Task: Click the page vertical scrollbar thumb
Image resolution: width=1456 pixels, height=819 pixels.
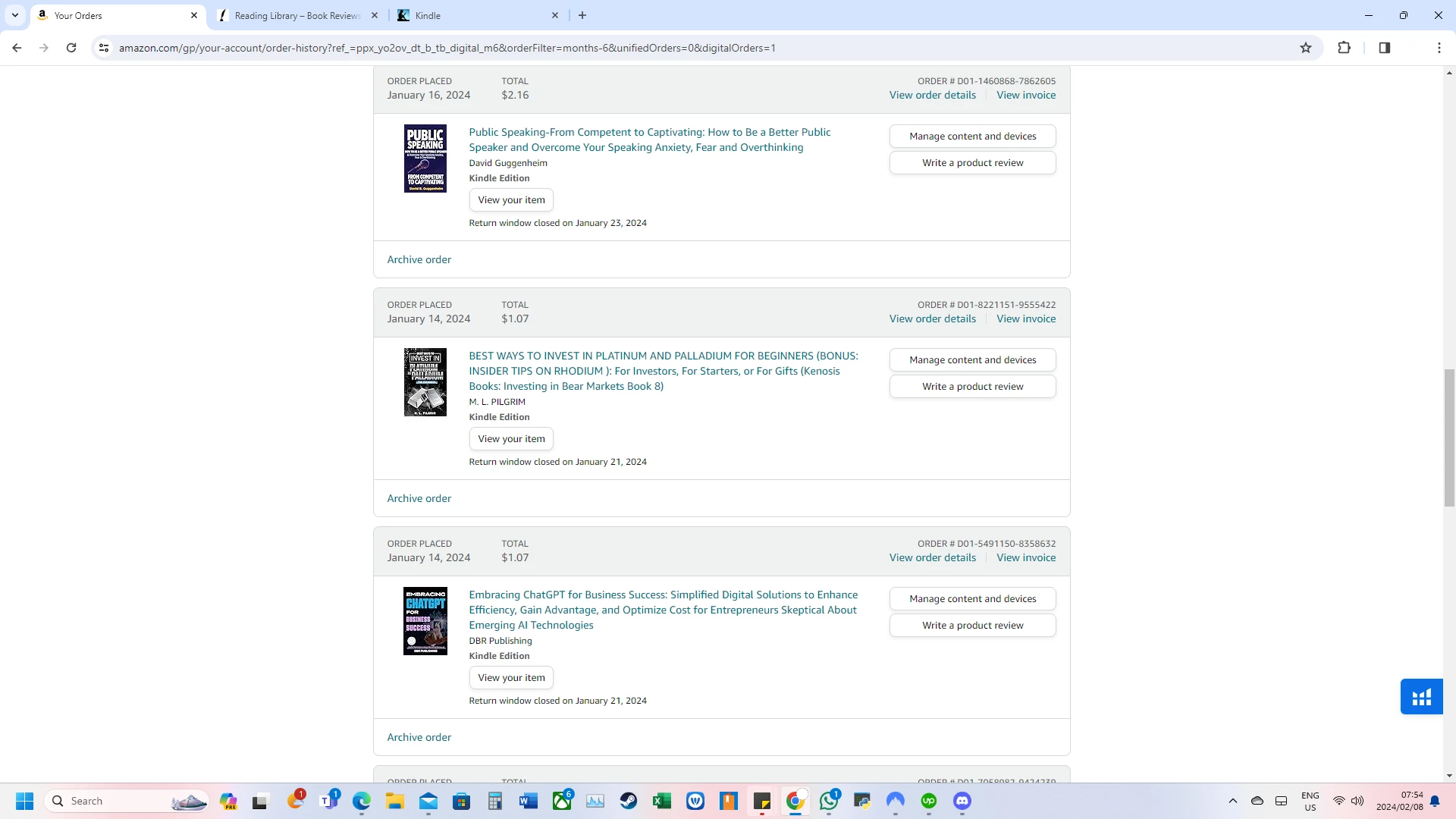Action: [x=1449, y=437]
